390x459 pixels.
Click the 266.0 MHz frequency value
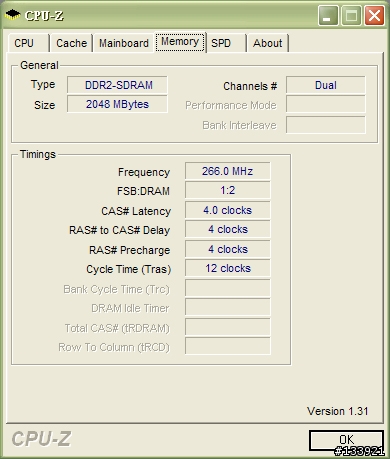(x=228, y=171)
